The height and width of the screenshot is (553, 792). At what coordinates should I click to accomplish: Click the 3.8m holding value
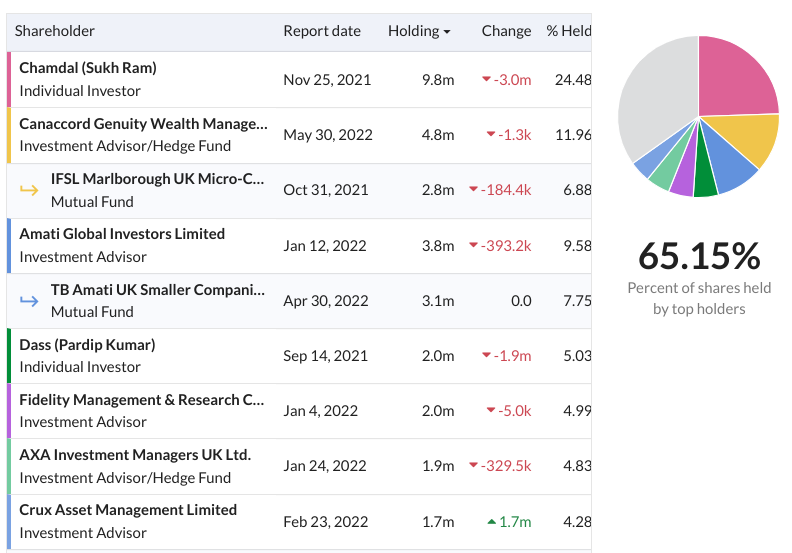[438, 246]
